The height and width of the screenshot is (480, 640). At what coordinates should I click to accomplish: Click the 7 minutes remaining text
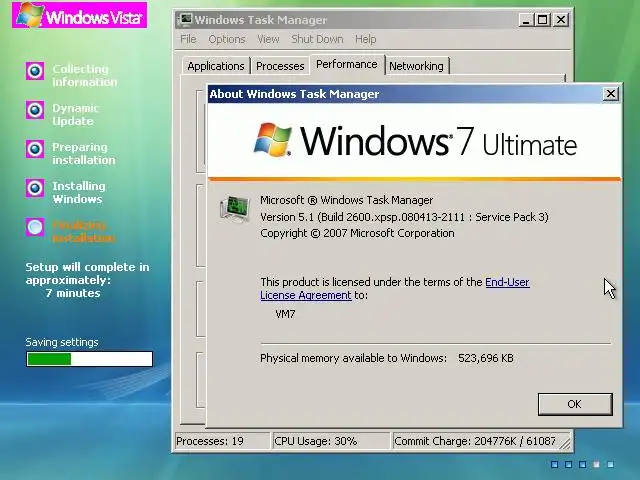pyautogui.click(x=73, y=293)
